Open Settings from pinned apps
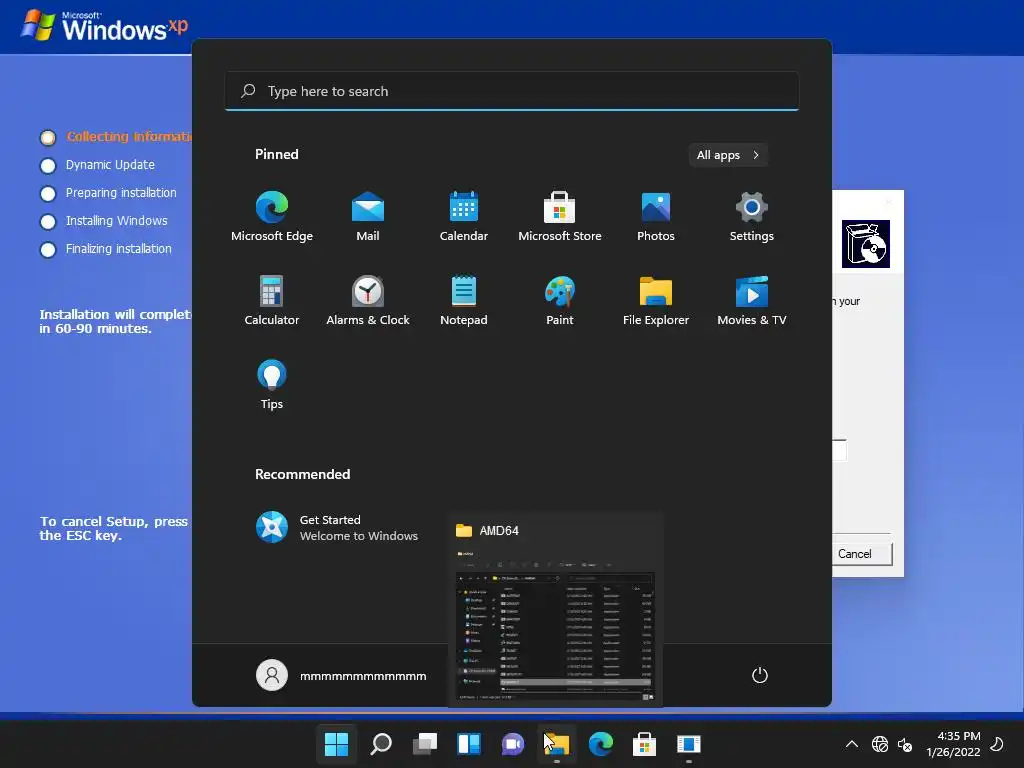 (752, 217)
